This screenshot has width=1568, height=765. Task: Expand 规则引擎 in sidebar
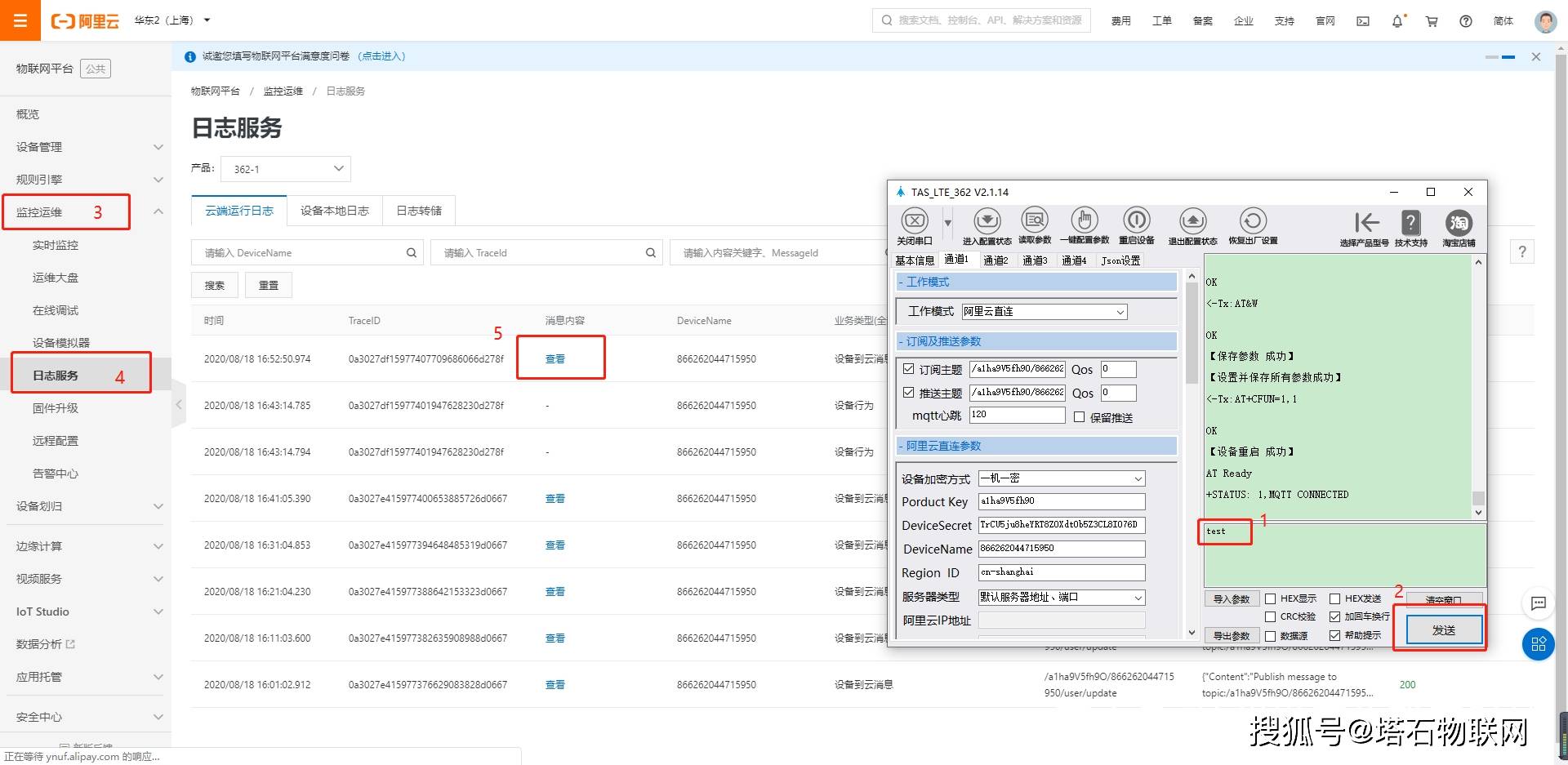(x=86, y=180)
